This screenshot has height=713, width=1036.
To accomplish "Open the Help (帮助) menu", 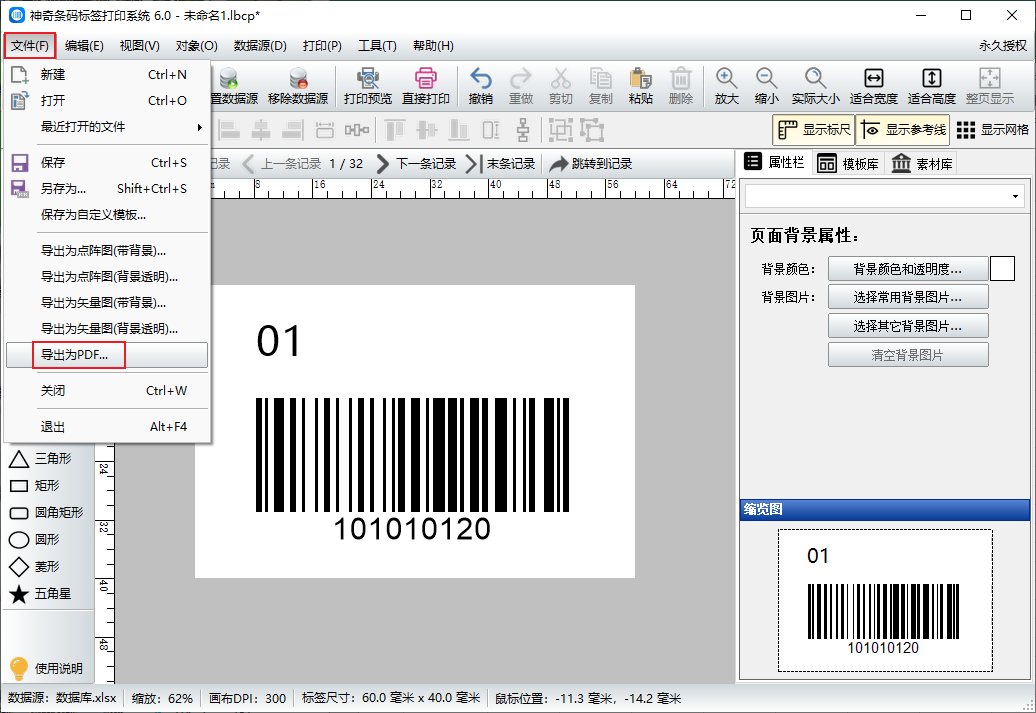I will (433, 46).
